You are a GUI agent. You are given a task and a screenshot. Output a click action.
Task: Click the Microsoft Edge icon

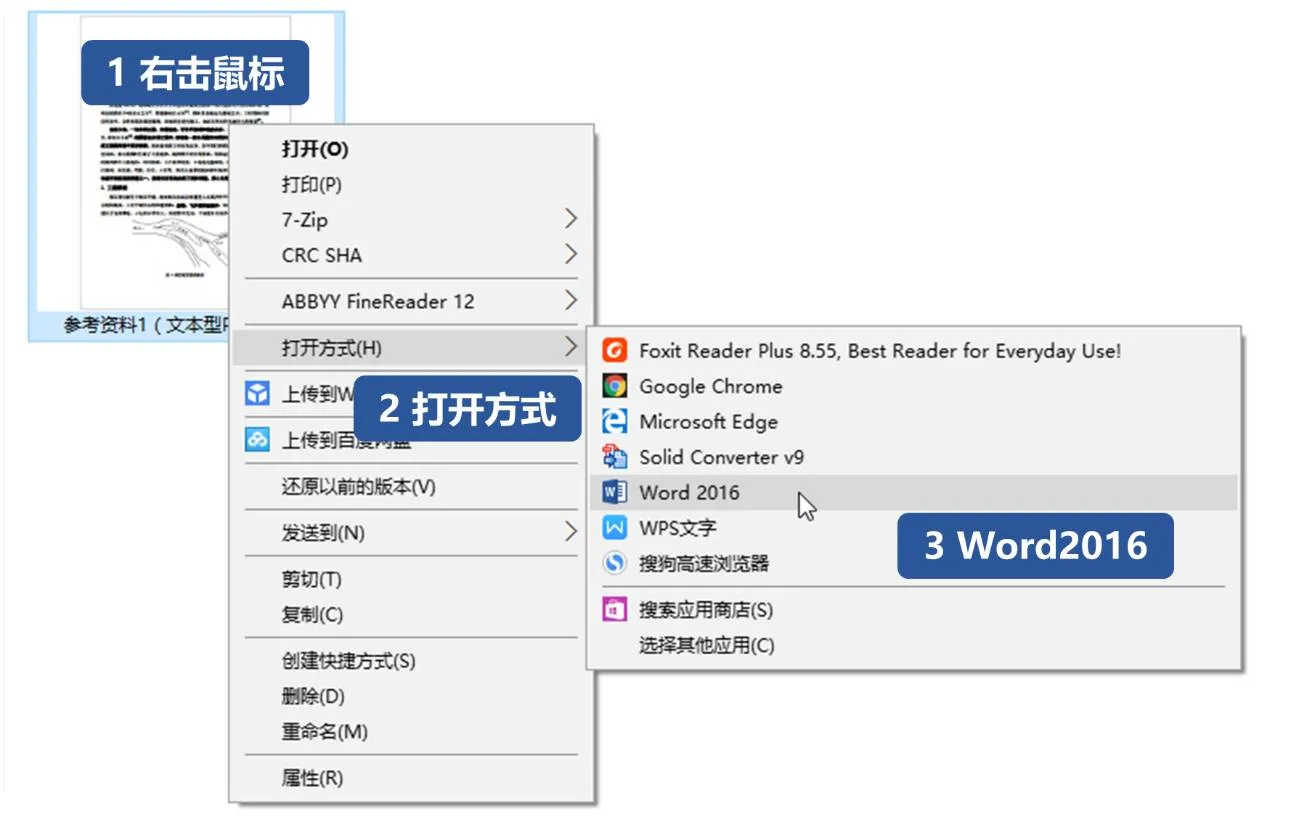615,422
